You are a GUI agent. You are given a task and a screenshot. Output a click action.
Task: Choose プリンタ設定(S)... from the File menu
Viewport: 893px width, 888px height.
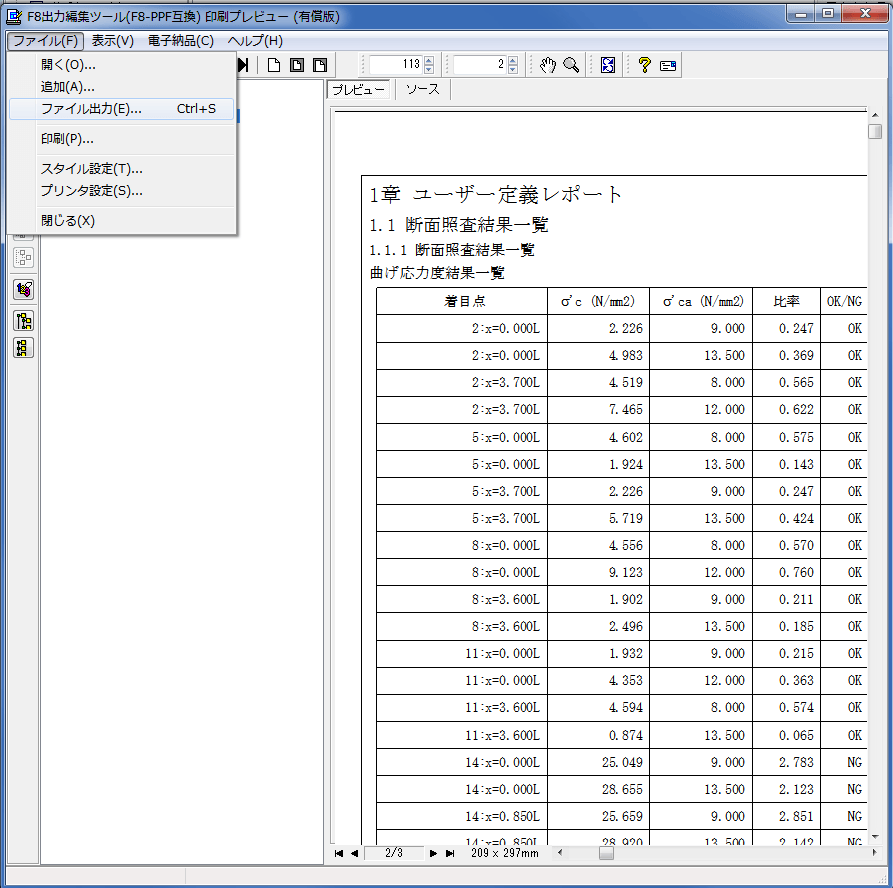122,191
